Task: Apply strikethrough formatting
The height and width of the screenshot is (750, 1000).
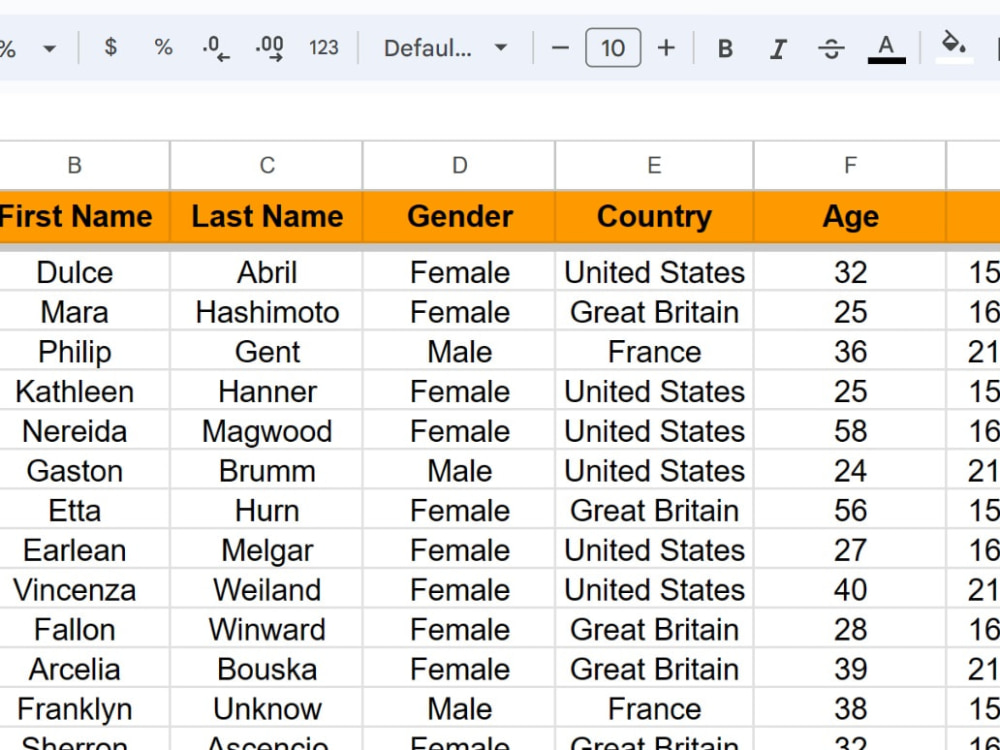Action: [x=831, y=47]
